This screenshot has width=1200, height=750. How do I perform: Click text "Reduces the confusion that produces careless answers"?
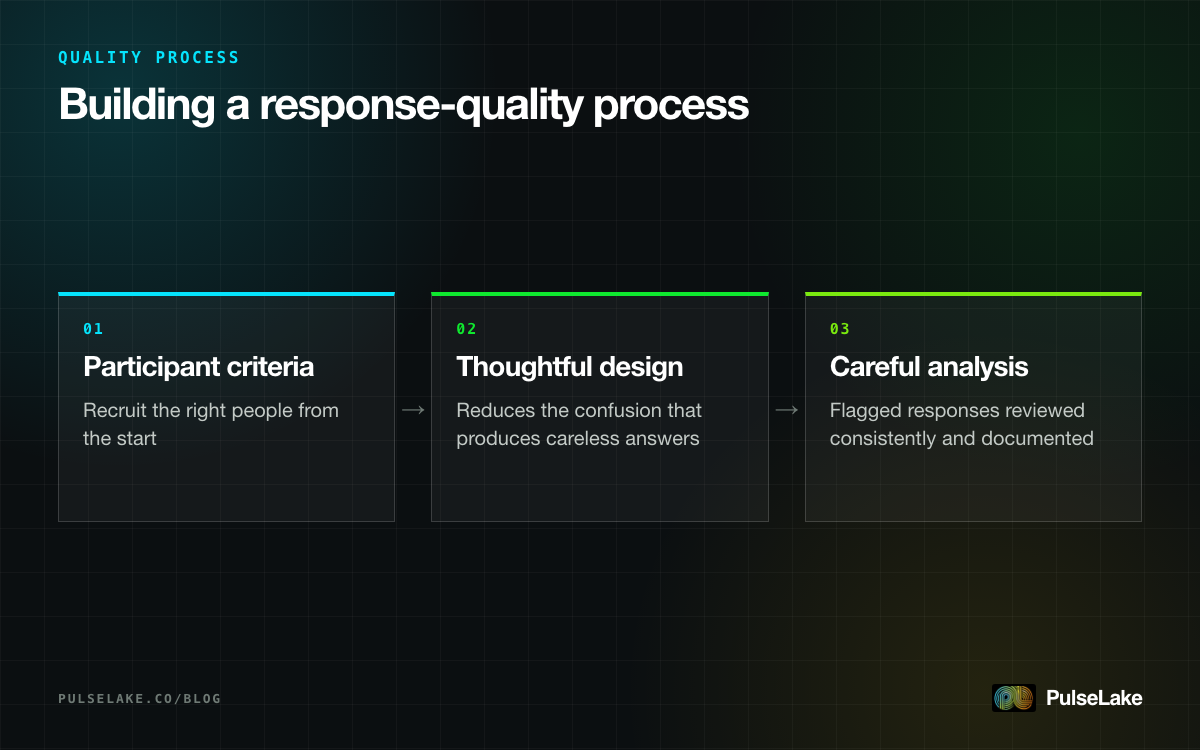coord(579,424)
